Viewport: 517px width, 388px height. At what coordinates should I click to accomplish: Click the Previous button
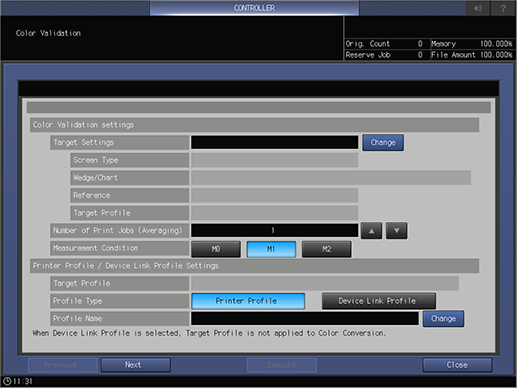(x=63, y=365)
